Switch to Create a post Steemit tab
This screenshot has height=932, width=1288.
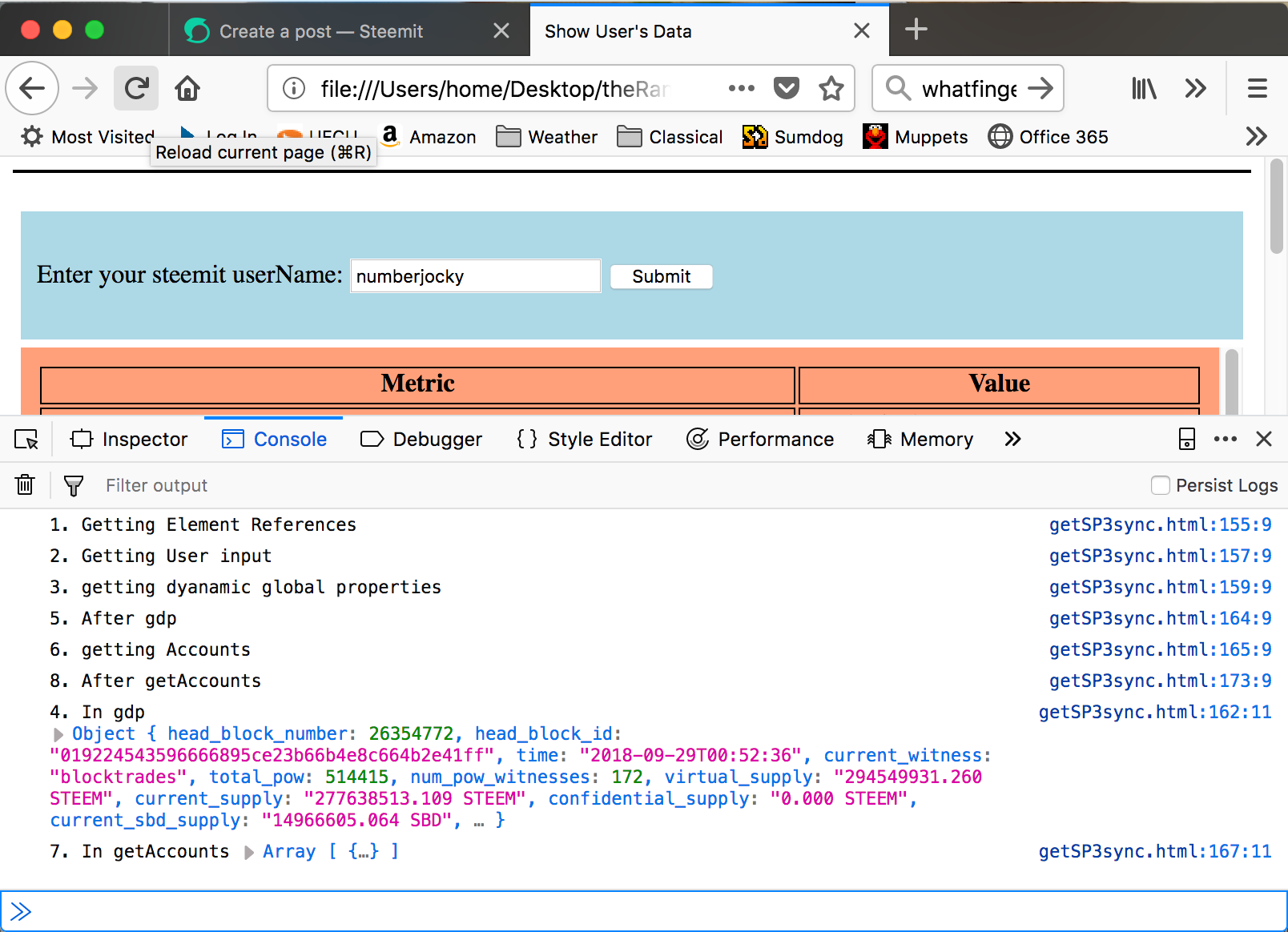coord(320,31)
